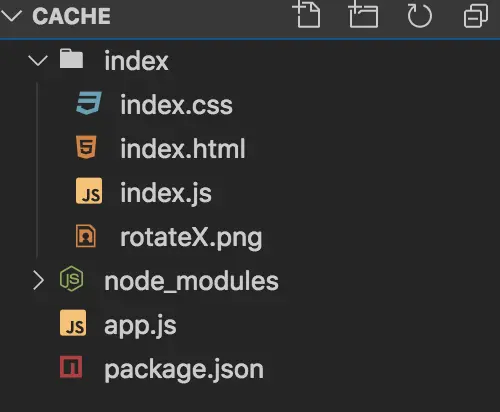Refresh the explorer via toolbar icon
The width and height of the screenshot is (500, 412).
click(x=419, y=15)
